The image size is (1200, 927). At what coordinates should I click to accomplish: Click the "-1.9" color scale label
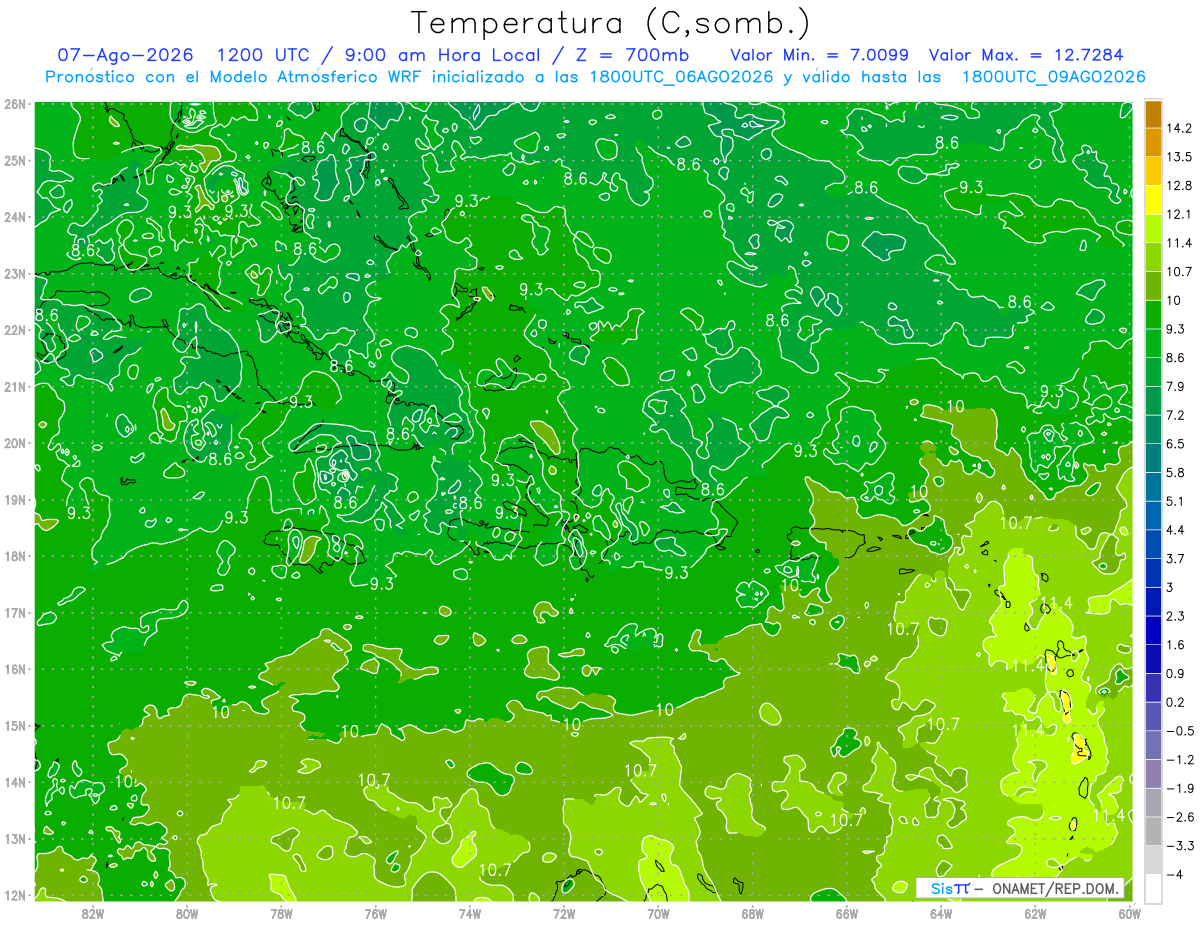pos(1179,788)
